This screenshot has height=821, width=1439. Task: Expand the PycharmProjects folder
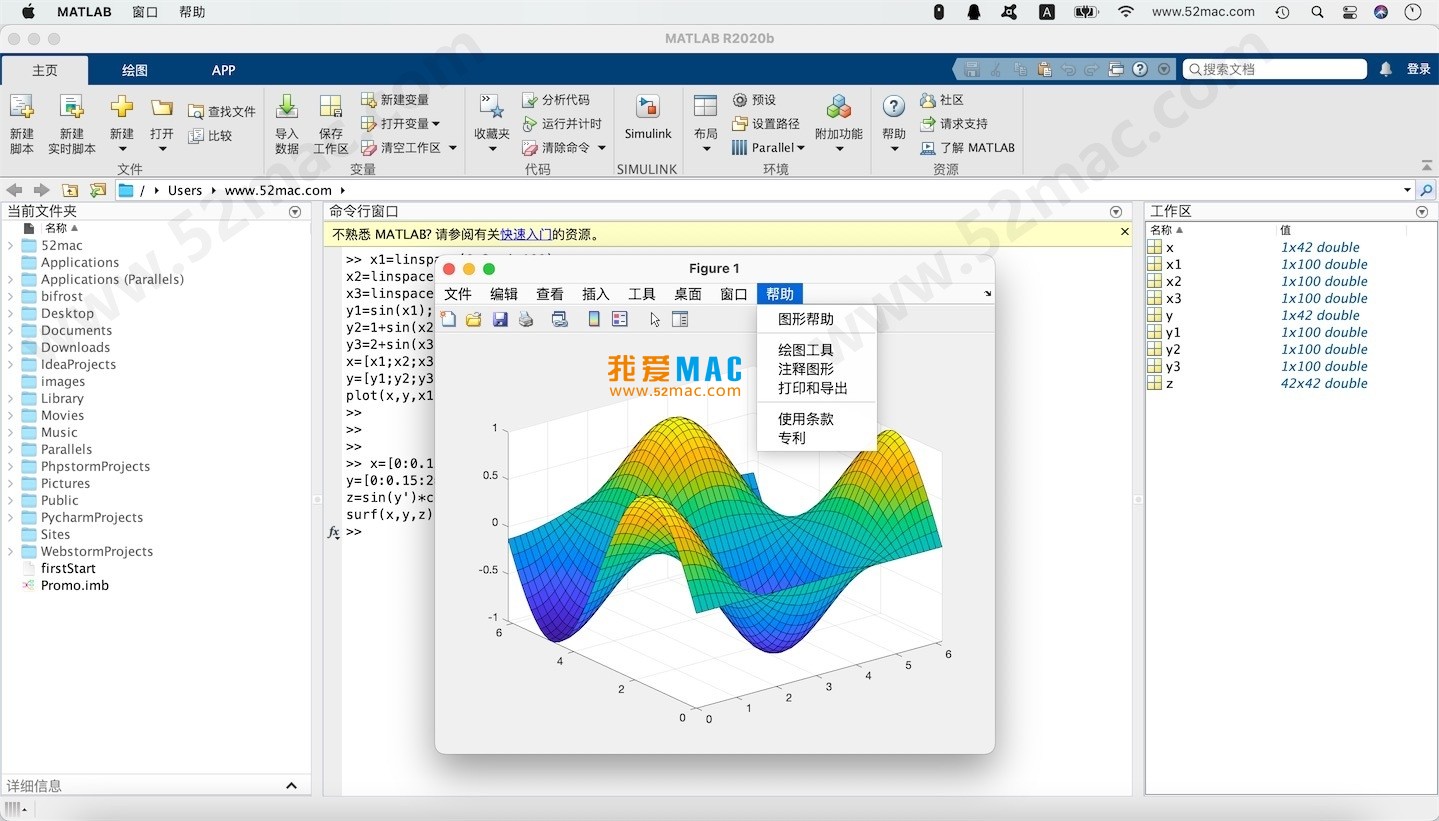[x=10, y=517]
